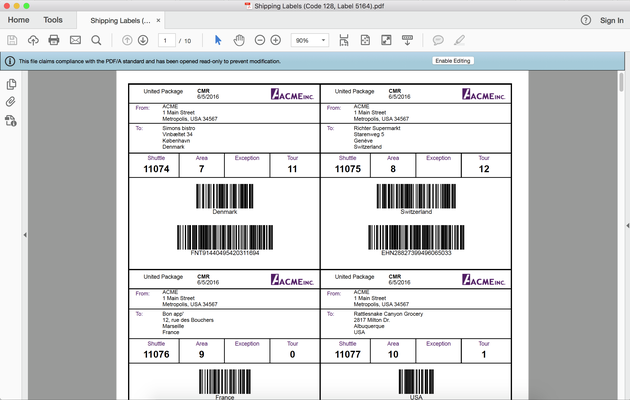Switch to the Tools tab
Screen dimensions: 630x400
pyautogui.click(x=53, y=20)
